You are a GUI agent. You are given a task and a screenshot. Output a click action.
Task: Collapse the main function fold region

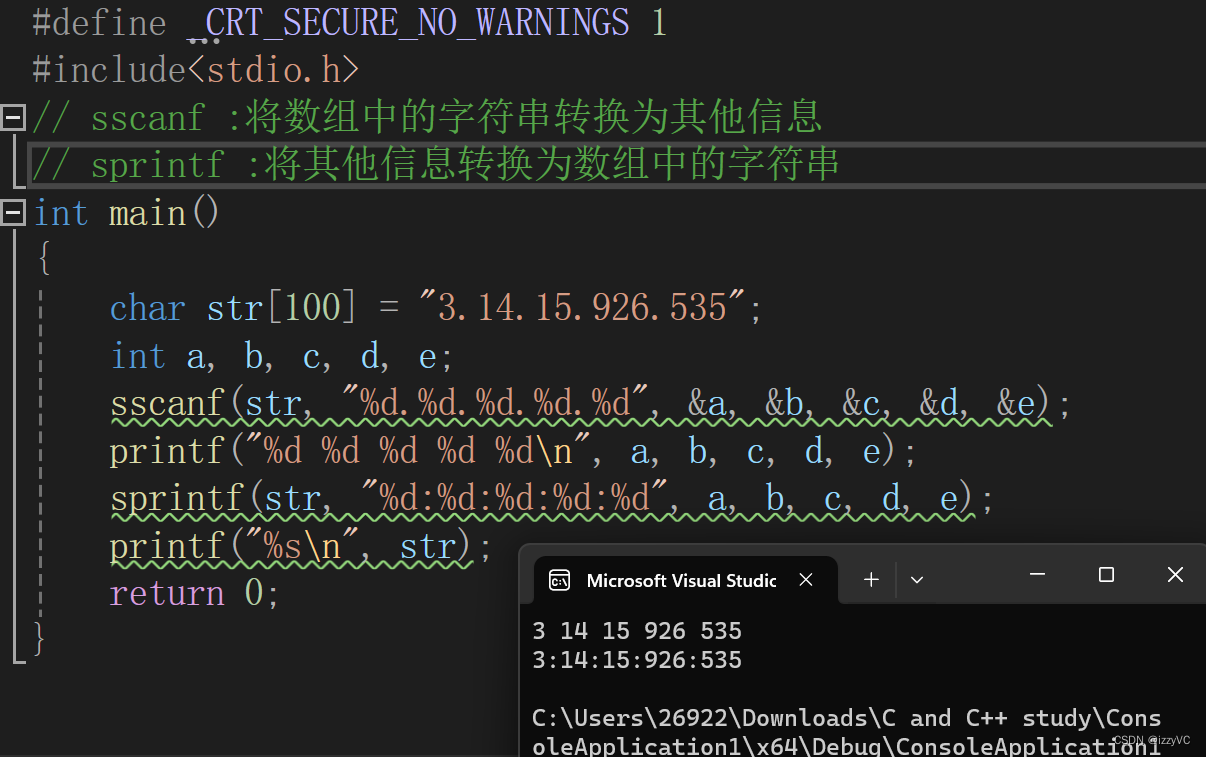click(x=13, y=212)
